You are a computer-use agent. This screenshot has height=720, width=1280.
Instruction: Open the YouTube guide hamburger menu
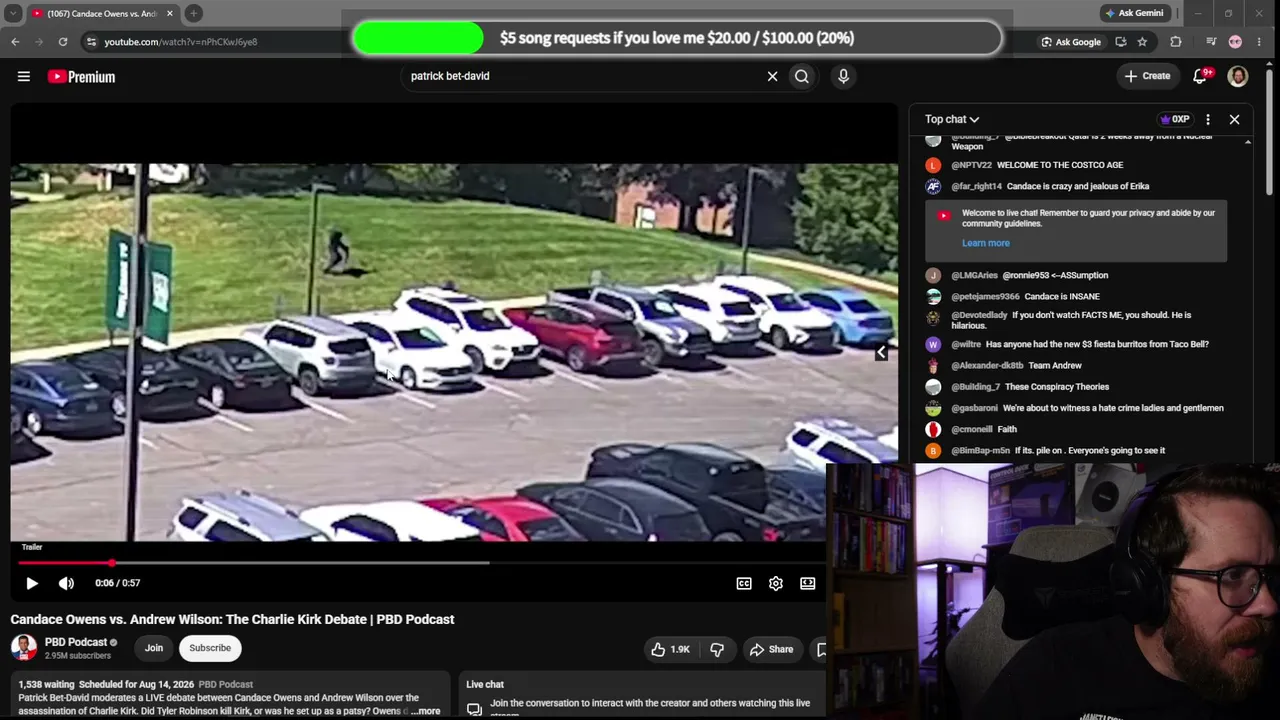pyautogui.click(x=24, y=76)
